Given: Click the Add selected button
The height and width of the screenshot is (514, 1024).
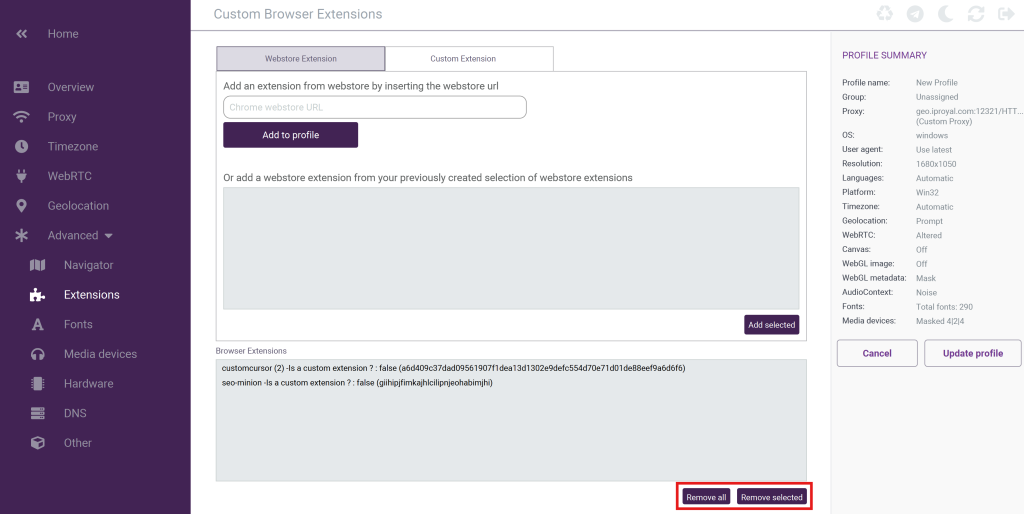Looking at the screenshot, I should (x=771, y=325).
